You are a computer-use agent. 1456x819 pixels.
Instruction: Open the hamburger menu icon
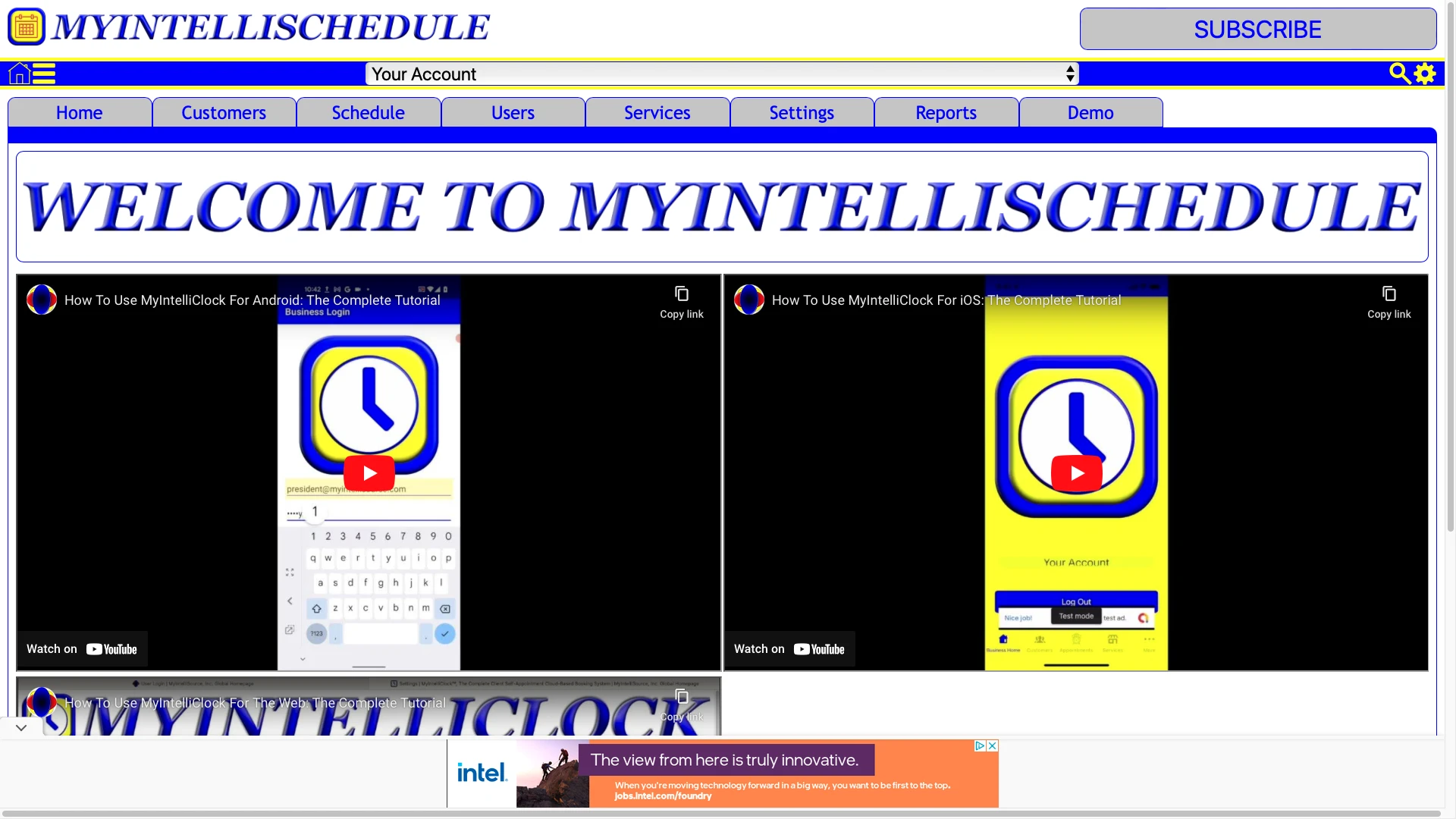[44, 73]
